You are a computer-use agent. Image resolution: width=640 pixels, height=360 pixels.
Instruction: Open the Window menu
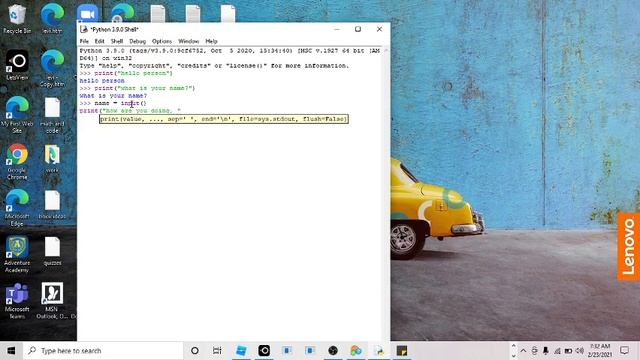189,41
